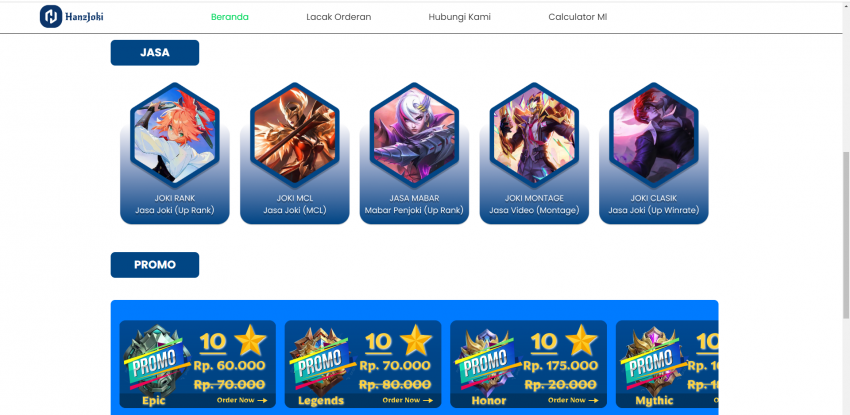Open the Hubungi Kami page
Viewport: 850px width, 415px height.
460,17
